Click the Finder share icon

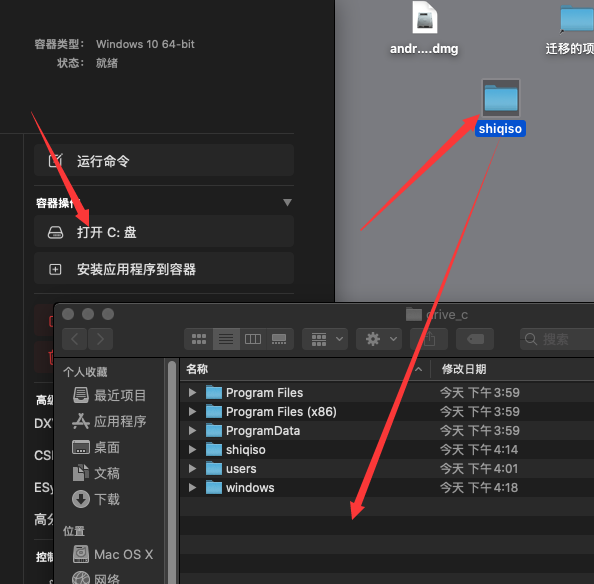click(x=429, y=339)
